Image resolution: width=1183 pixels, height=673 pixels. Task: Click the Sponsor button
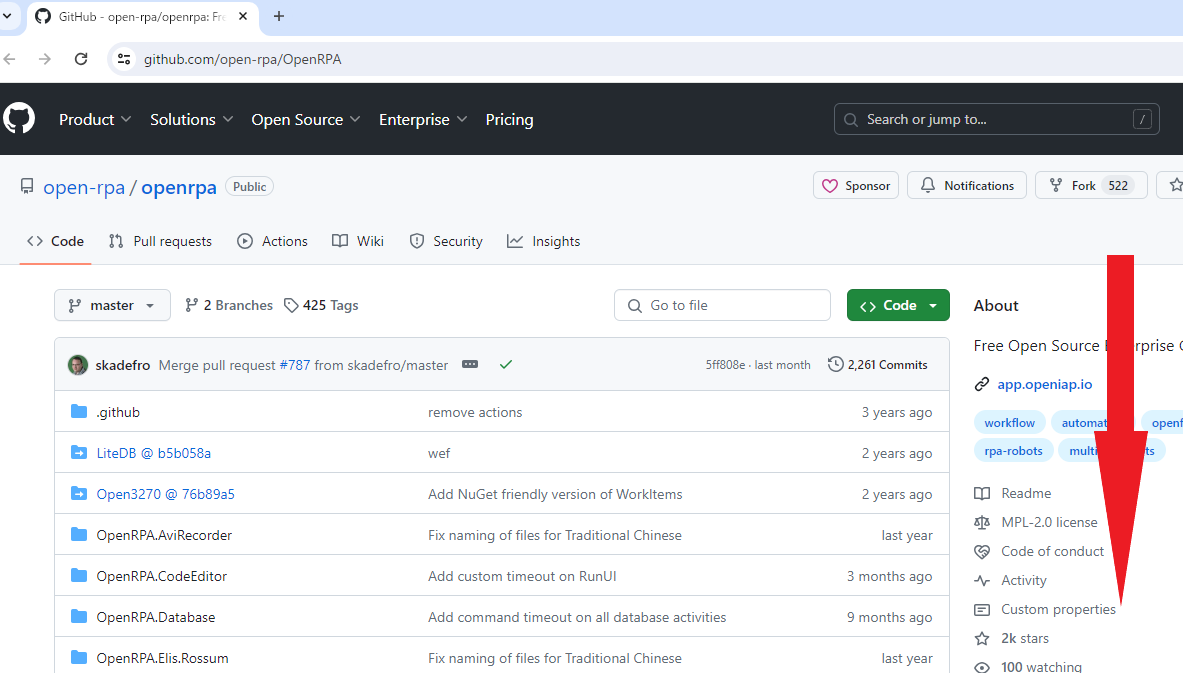(855, 185)
